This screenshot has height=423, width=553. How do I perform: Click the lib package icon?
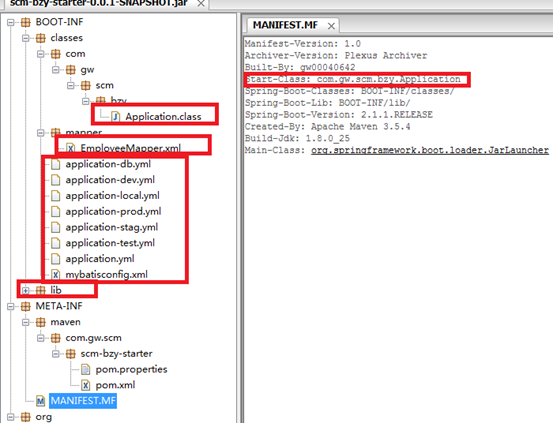click(x=41, y=290)
